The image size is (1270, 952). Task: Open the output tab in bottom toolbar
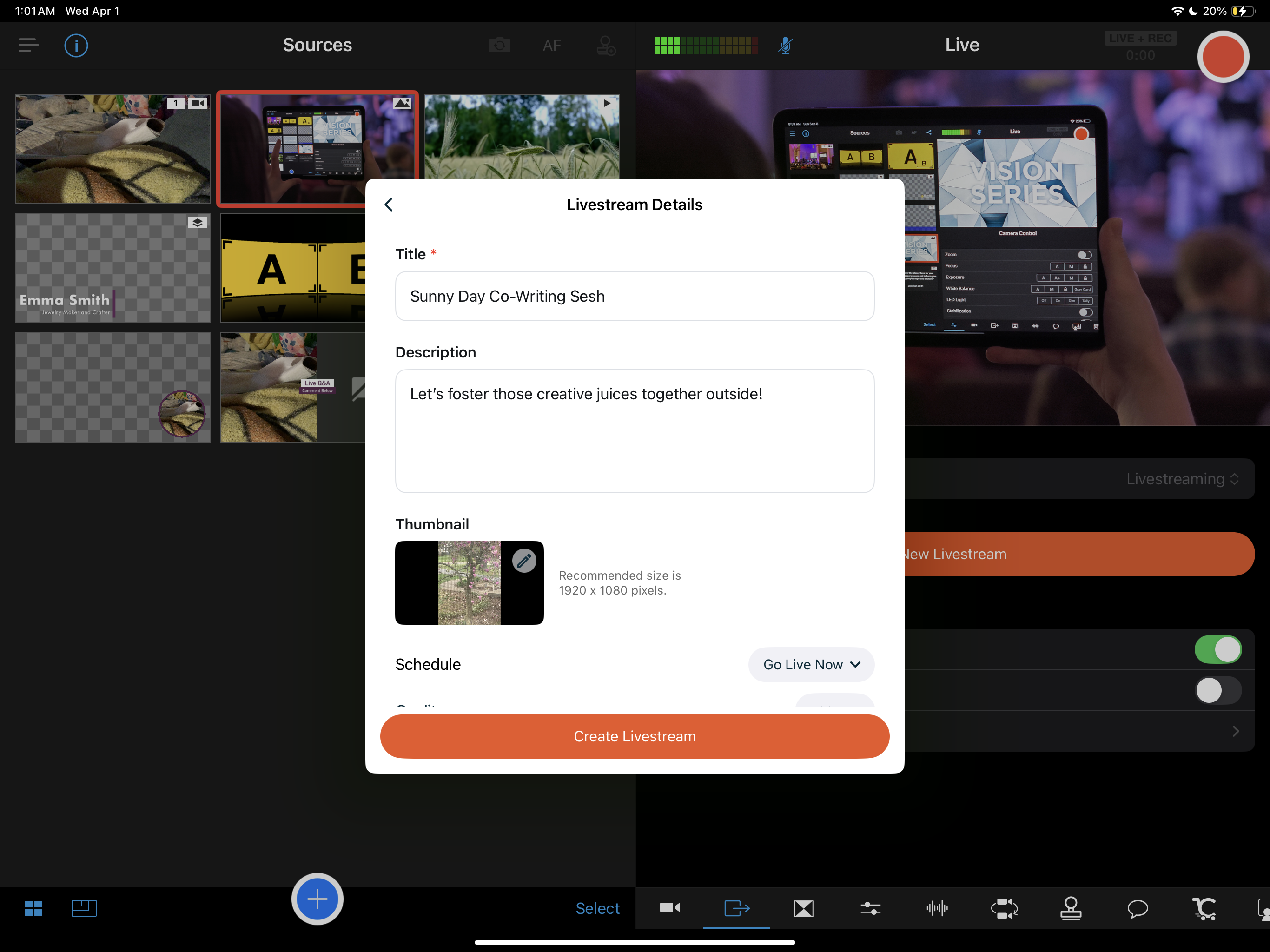click(x=736, y=908)
